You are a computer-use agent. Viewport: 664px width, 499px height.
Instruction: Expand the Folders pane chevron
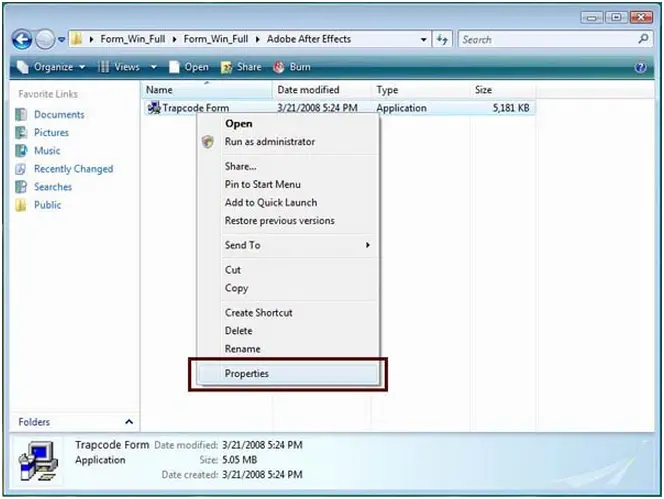[129, 422]
